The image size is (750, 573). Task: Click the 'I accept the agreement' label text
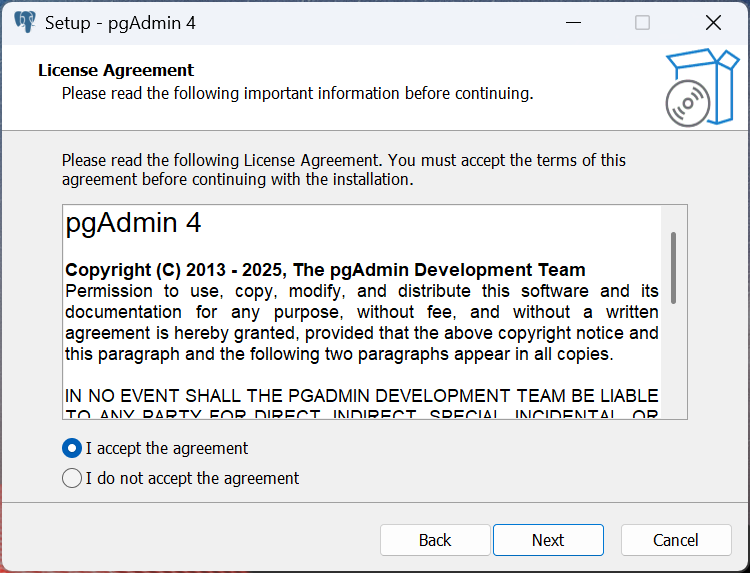click(167, 448)
